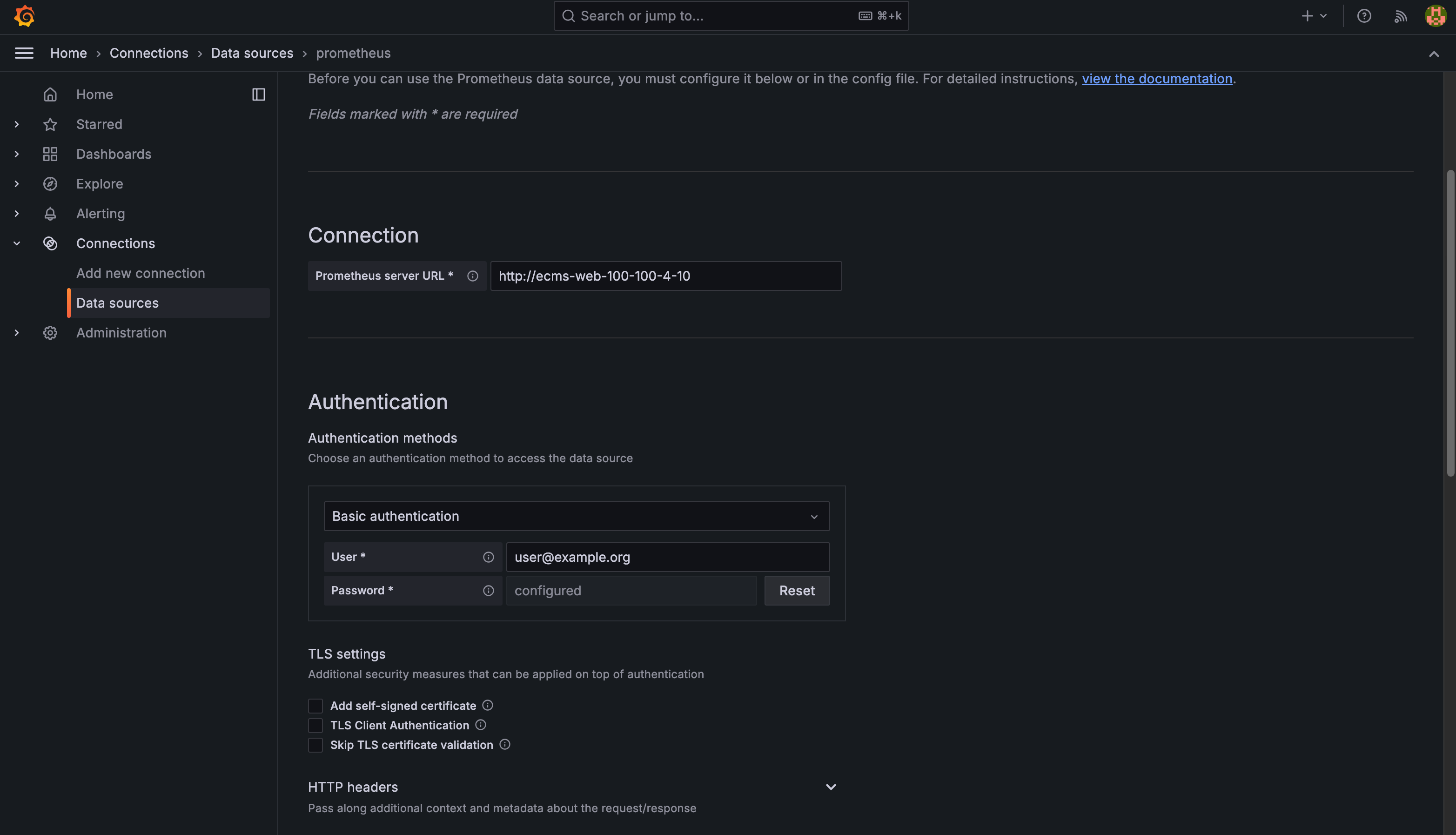Open Explore in the sidebar
The height and width of the screenshot is (835, 1456).
tap(100, 184)
